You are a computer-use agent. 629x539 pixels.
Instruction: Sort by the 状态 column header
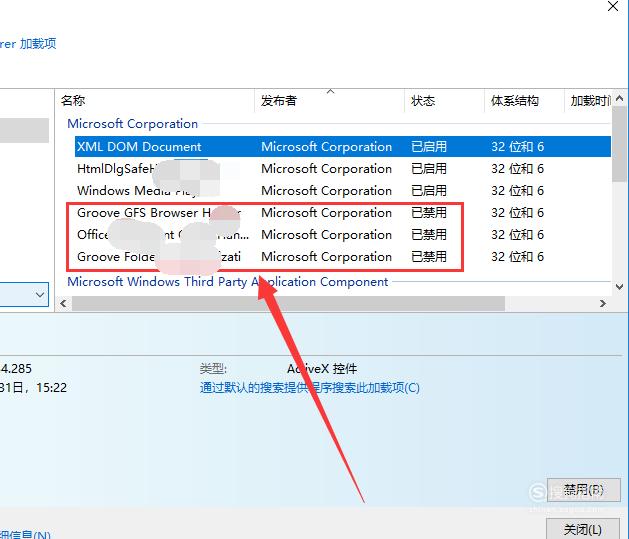(444, 101)
